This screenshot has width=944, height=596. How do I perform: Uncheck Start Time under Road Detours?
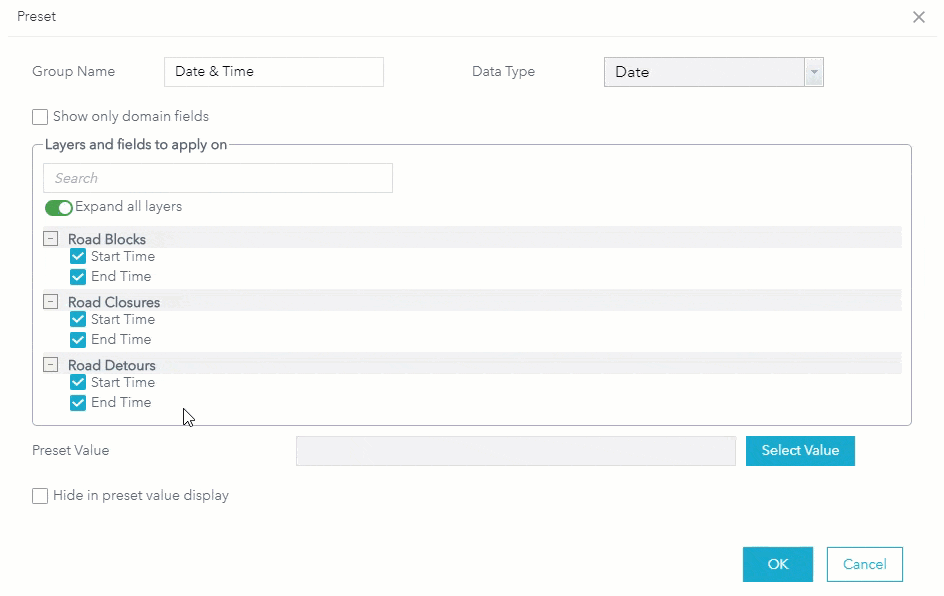click(78, 383)
